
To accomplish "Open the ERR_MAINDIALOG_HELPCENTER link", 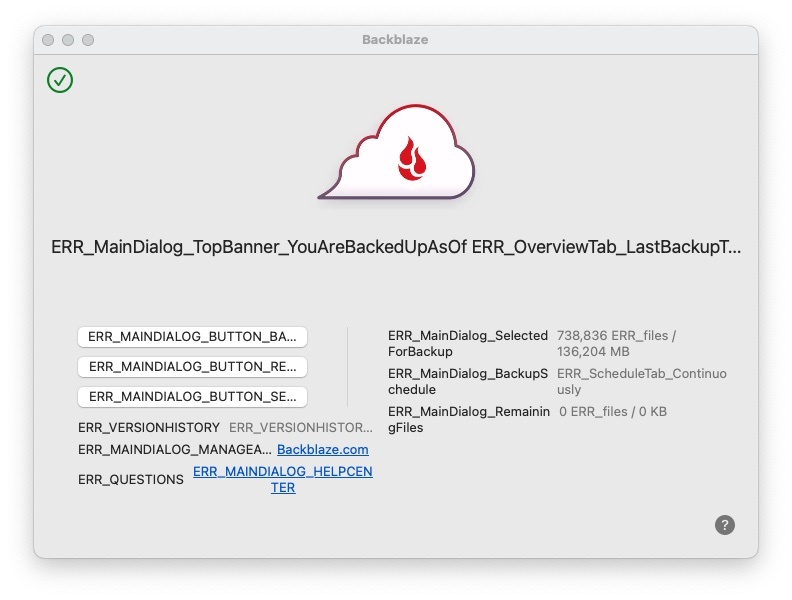I will (x=283, y=479).
